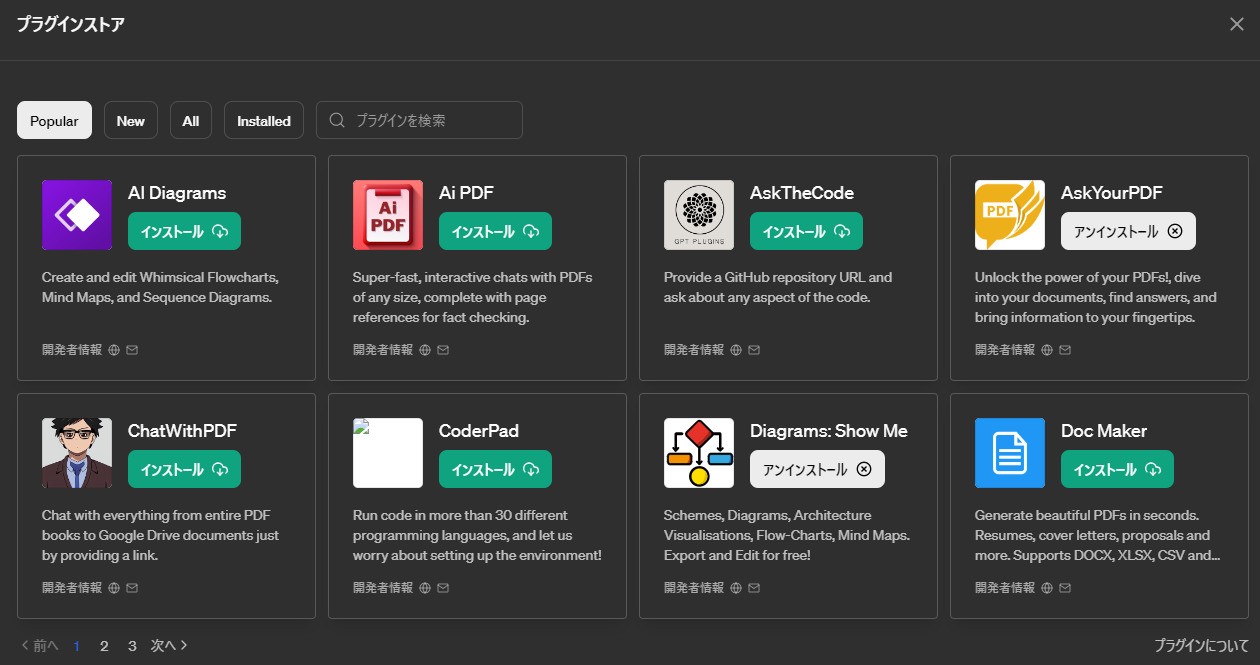Image resolution: width=1260 pixels, height=665 pixels.
Task: Focus the plugin search field
Action: pyautogui.click(x=419, y=120)
